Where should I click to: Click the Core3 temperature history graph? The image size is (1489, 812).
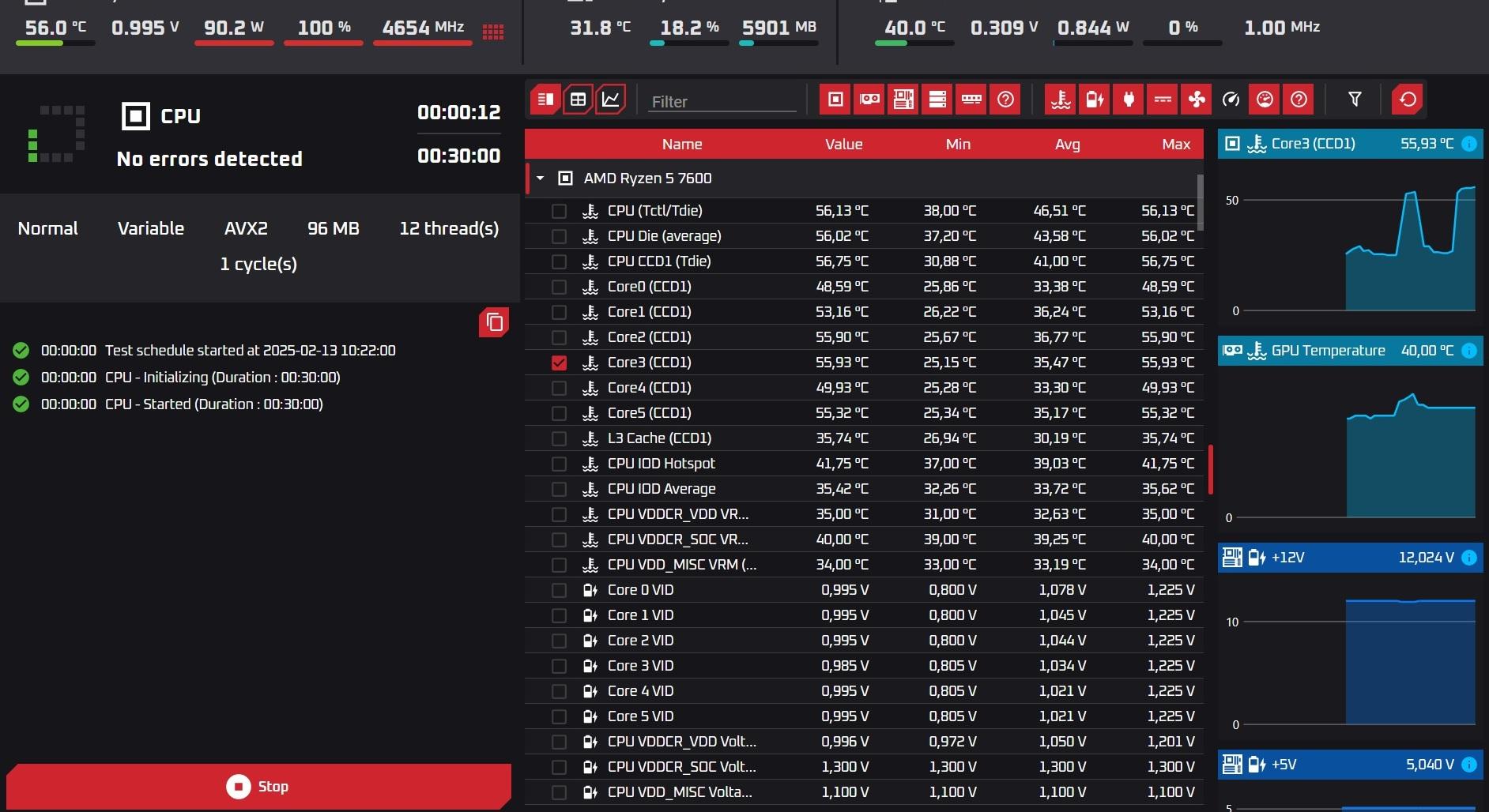(1350, 242)
